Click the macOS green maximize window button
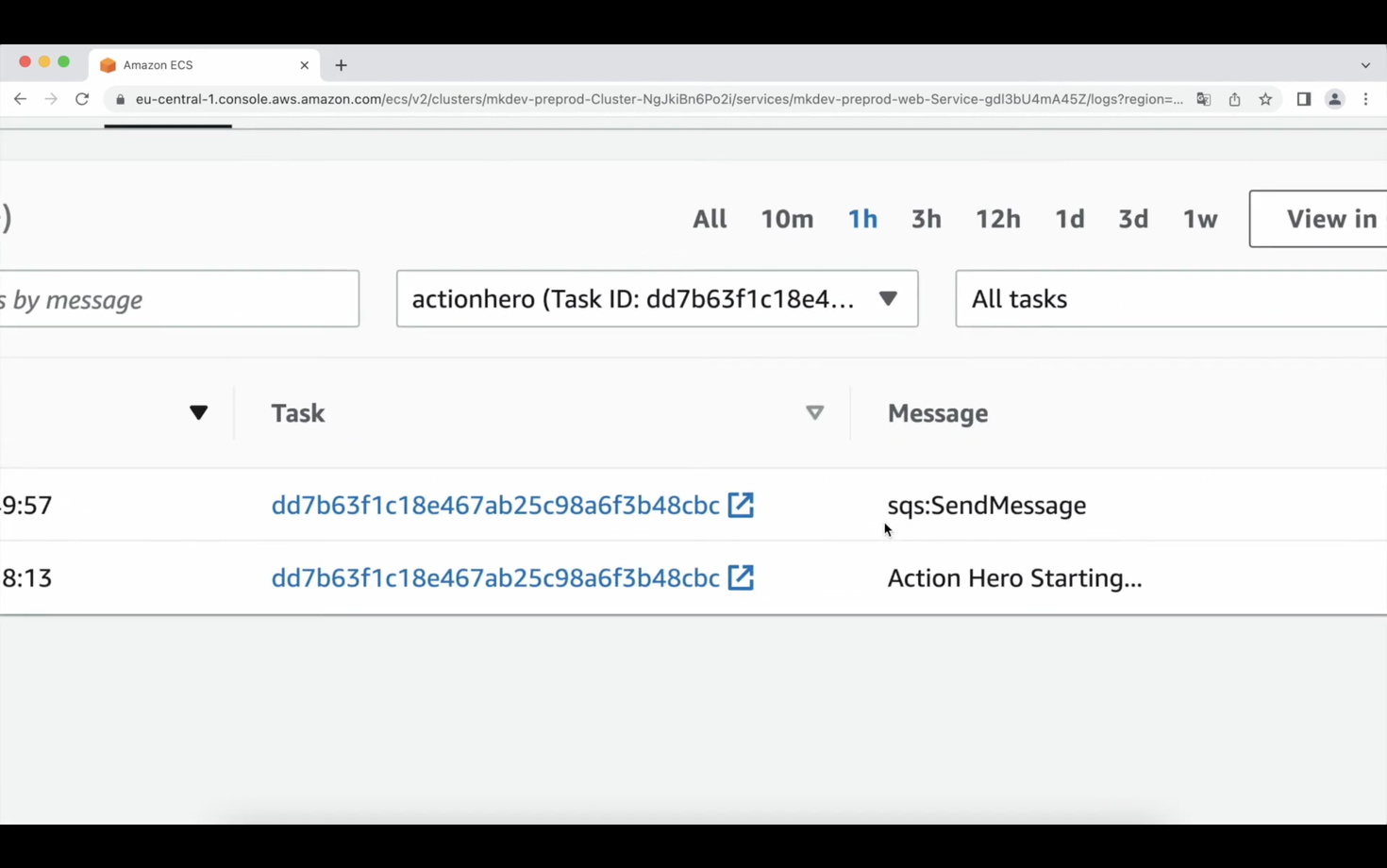Viewport: 1387px width, 868px height. coord(63,61)
